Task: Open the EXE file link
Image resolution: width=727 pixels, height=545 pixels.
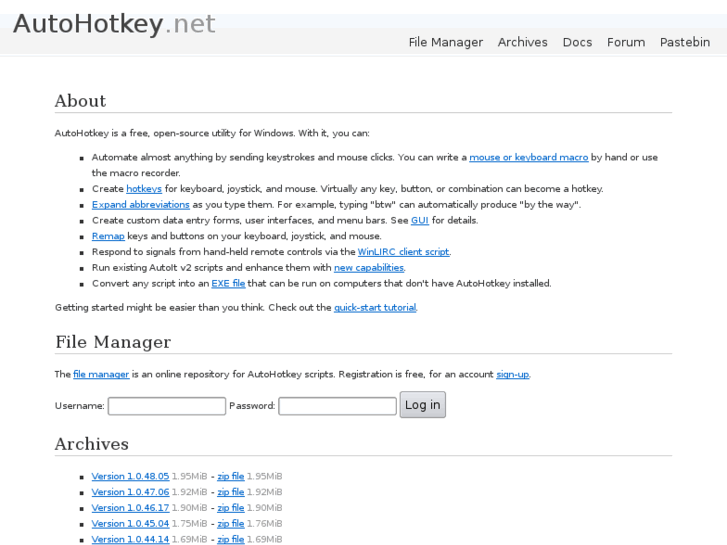Action: point(228,283)
